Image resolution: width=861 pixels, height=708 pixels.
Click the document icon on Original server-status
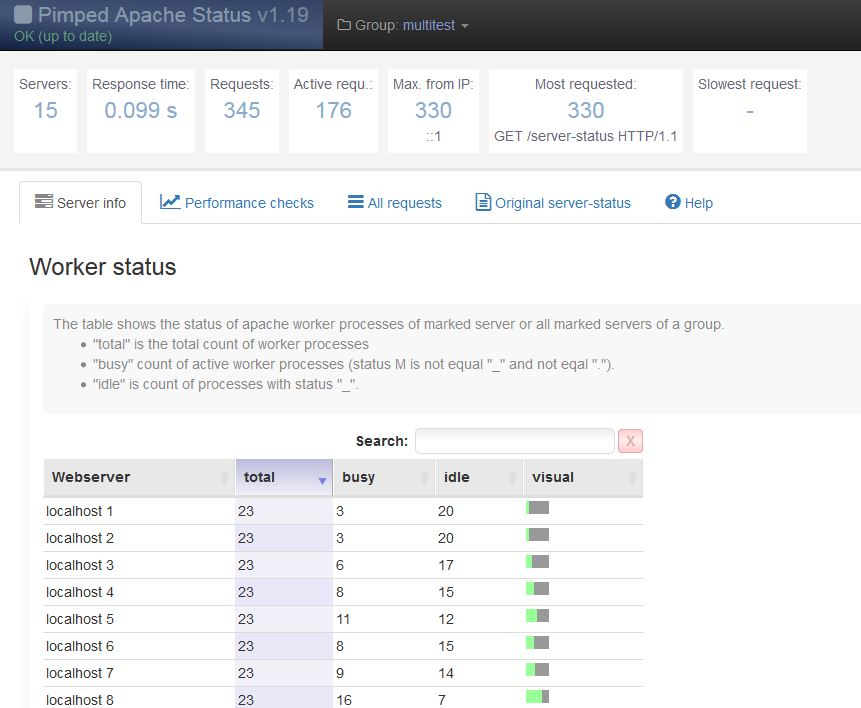coord(483,202)
